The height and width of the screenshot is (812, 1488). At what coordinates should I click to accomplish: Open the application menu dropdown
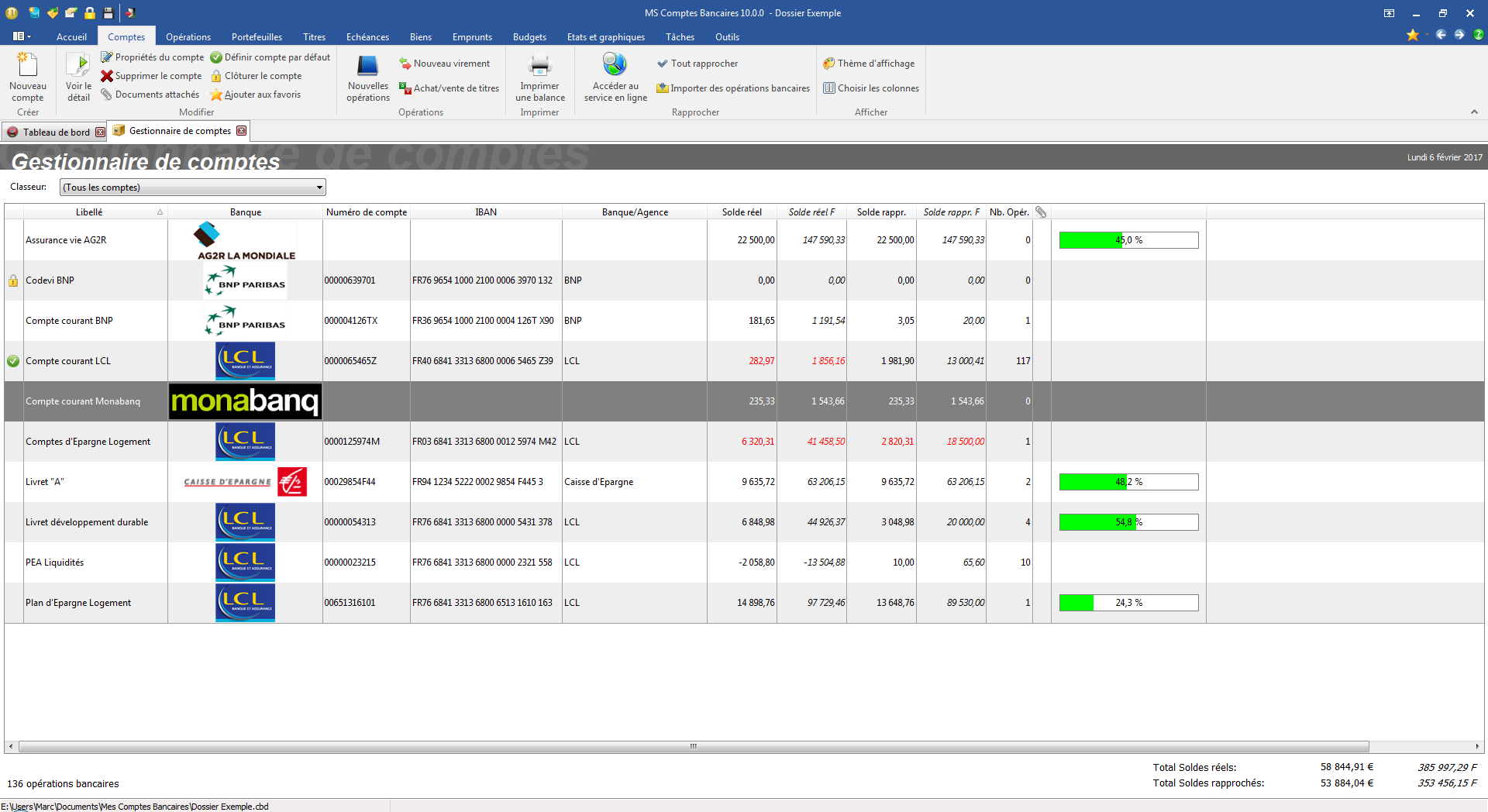(22, 36)
